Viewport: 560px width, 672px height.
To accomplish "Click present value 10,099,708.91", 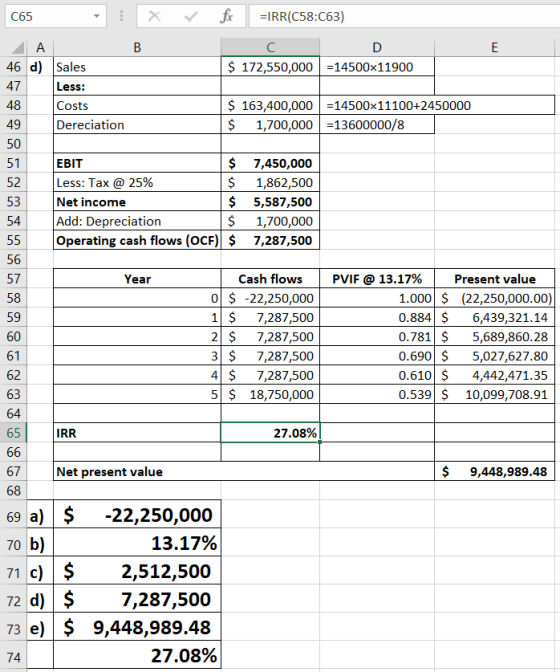I will pos(494,395).
